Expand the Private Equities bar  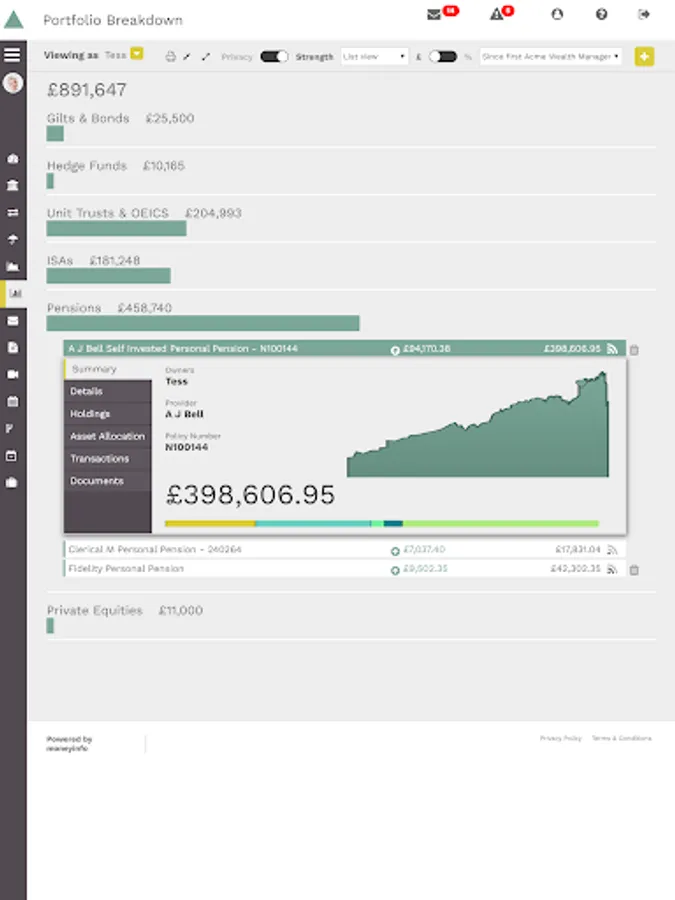[x=50, y=626]
